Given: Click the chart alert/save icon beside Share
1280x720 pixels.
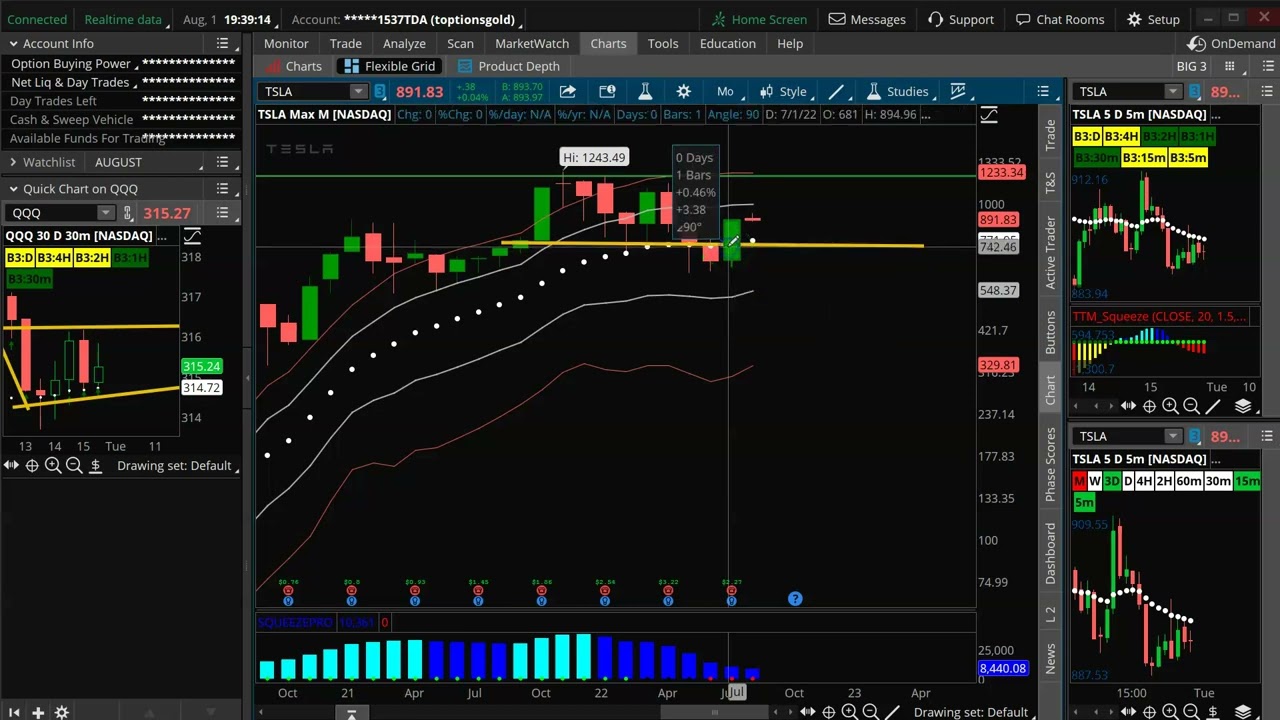Looking at the screenshot, I should click(x=607, y=91).
